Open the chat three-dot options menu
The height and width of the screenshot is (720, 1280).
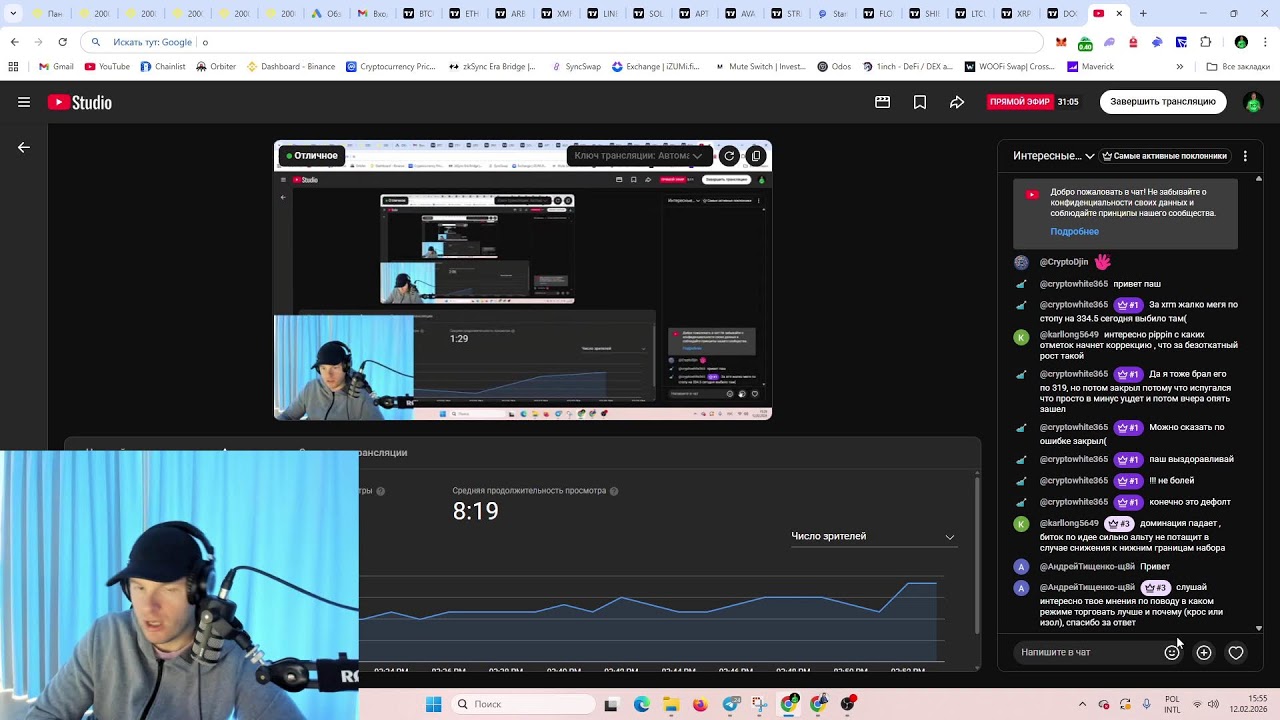tap(1245, 156)
